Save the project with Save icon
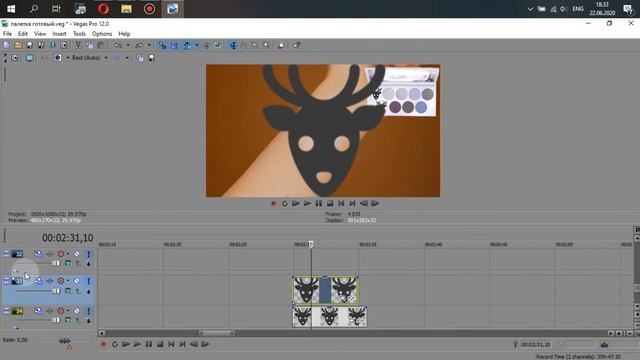The image size is (640, 360). pos(29,45)
